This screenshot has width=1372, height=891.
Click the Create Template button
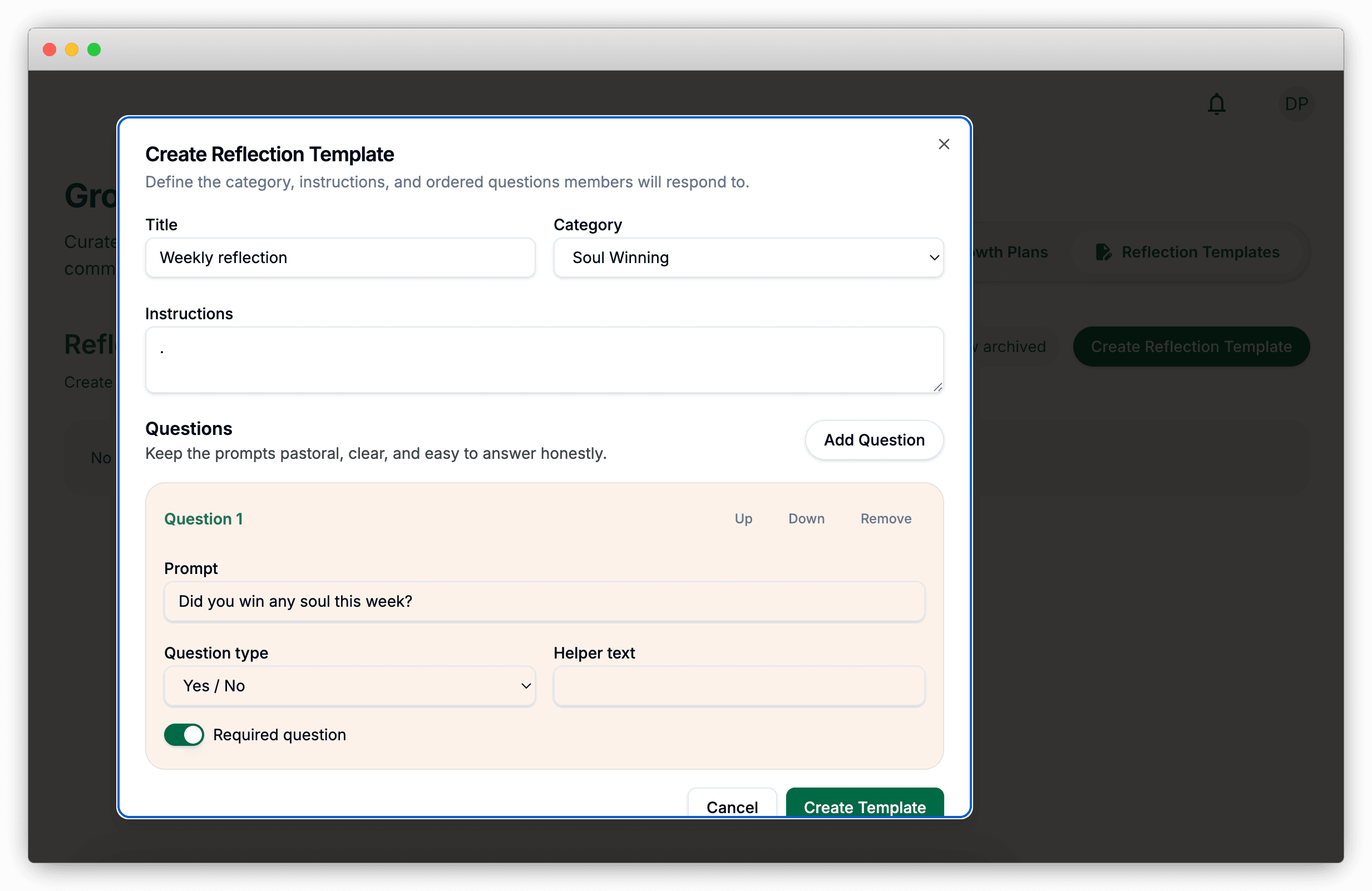[x=865, y=802]
